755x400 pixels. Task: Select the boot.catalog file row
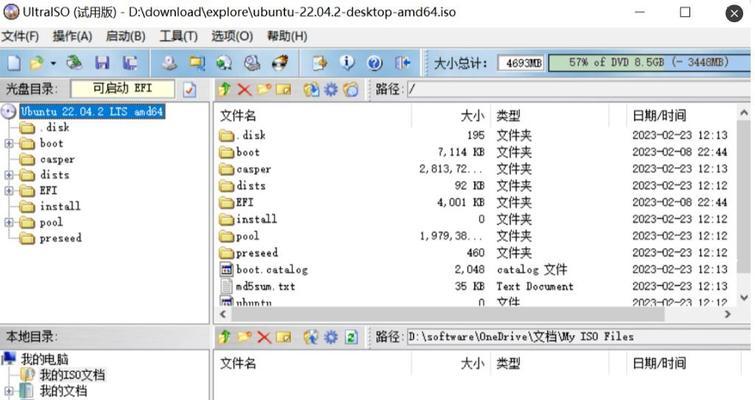[x=474, y=270]
